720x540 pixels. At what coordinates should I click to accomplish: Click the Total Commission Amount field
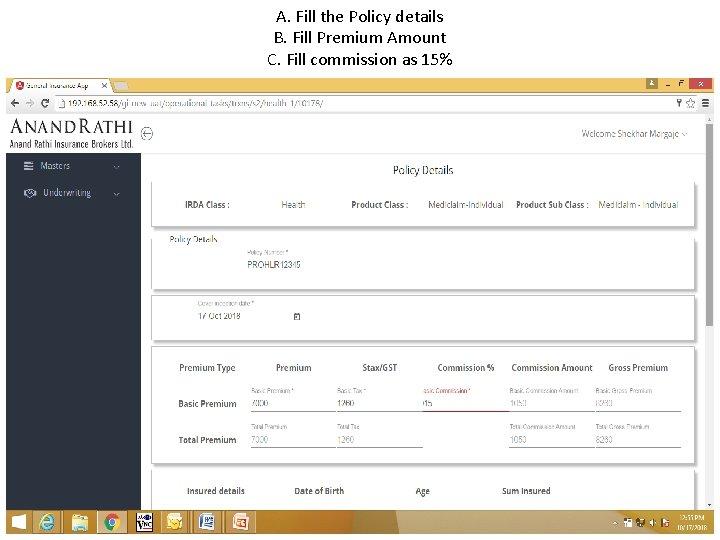point(551,439)
